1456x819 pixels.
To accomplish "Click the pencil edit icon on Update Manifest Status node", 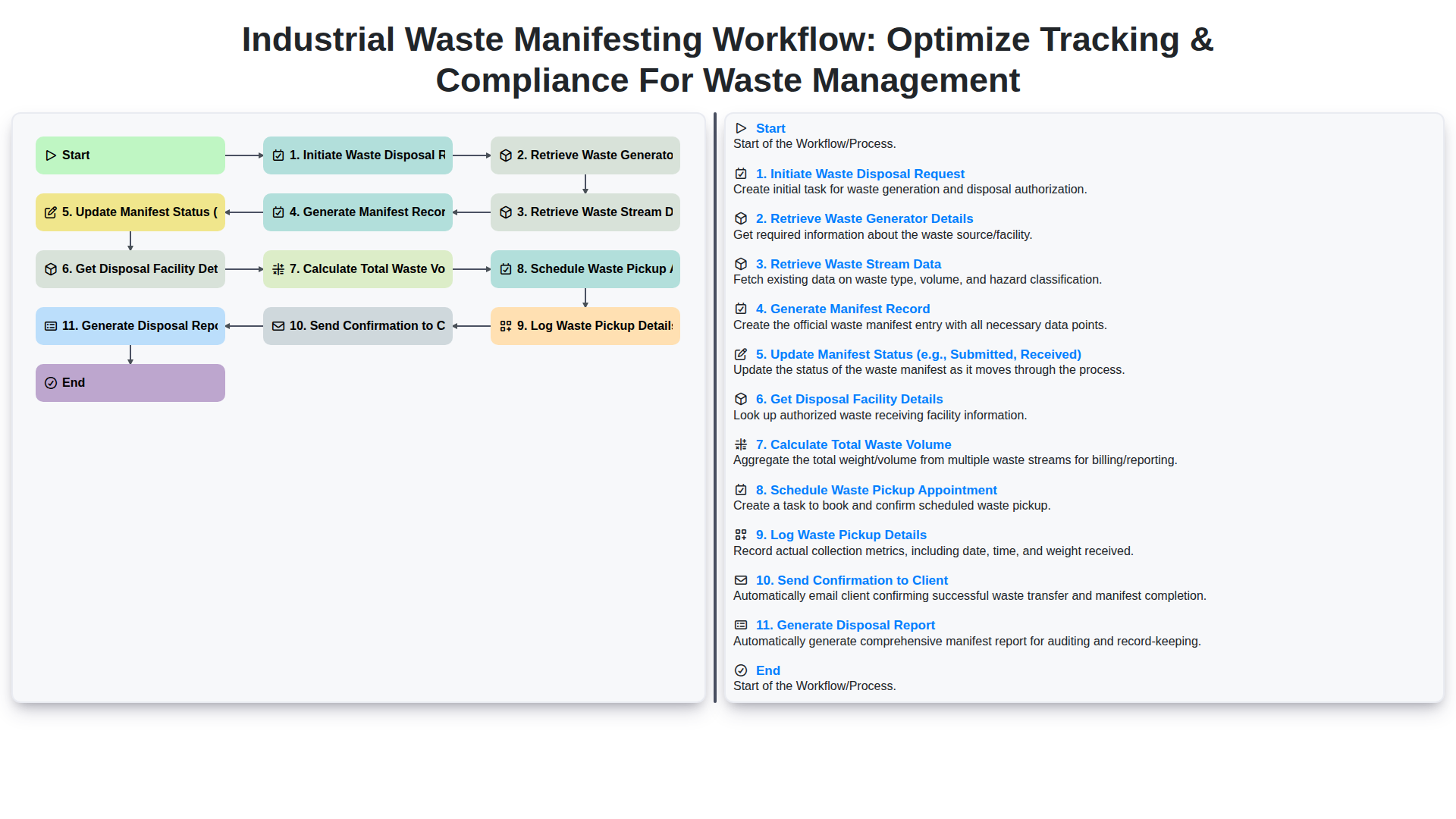I will coord(51,212).
